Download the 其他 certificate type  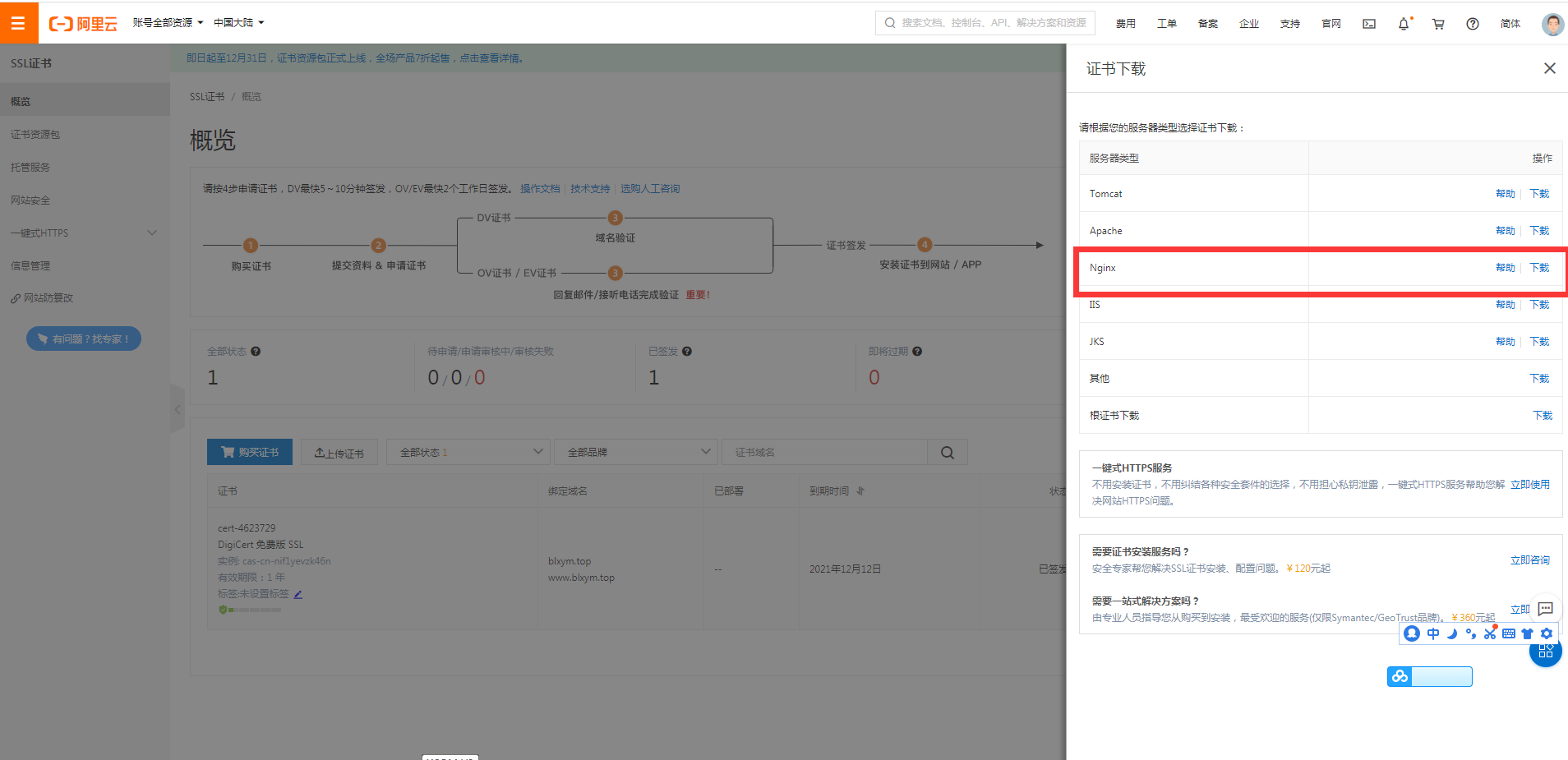[1539, 379]
